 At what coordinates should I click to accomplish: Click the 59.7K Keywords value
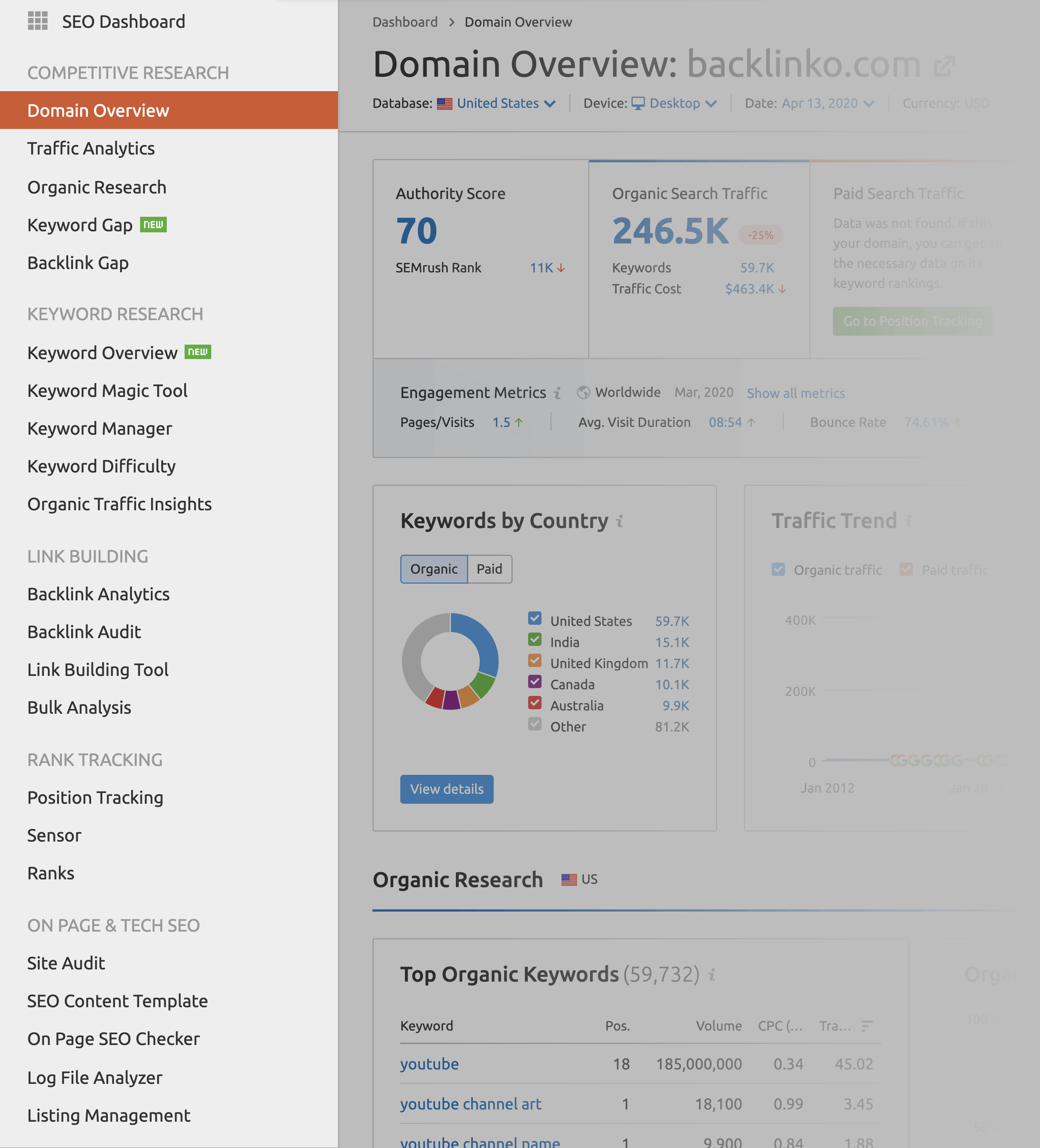click(x=757, y=268)
